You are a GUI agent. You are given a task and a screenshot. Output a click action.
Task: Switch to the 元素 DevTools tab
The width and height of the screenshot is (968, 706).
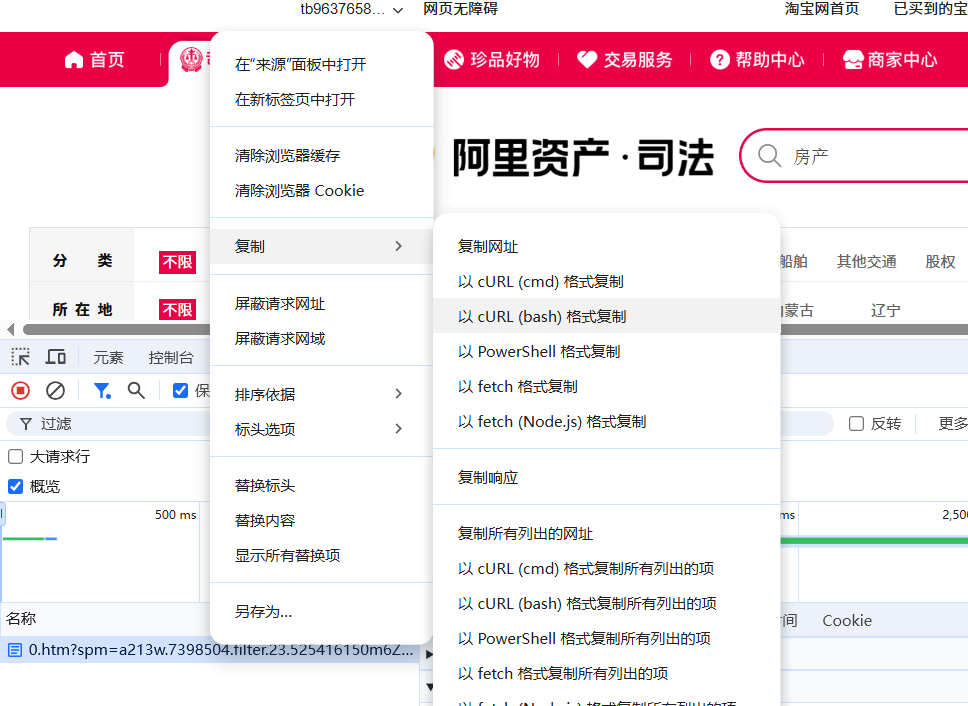108,358
